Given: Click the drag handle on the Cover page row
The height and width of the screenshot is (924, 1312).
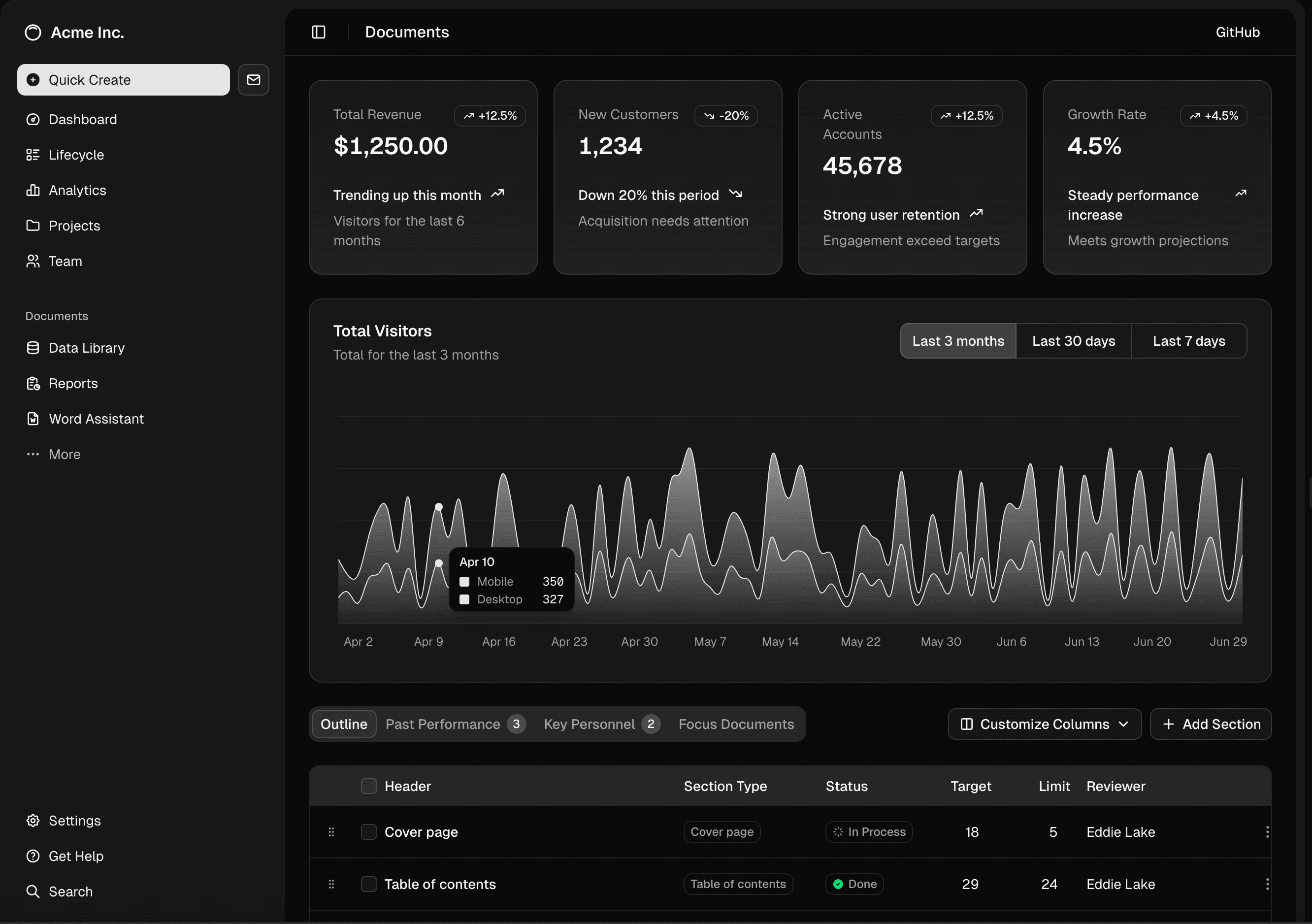Looking at the screenshot, I should (331, 832).
